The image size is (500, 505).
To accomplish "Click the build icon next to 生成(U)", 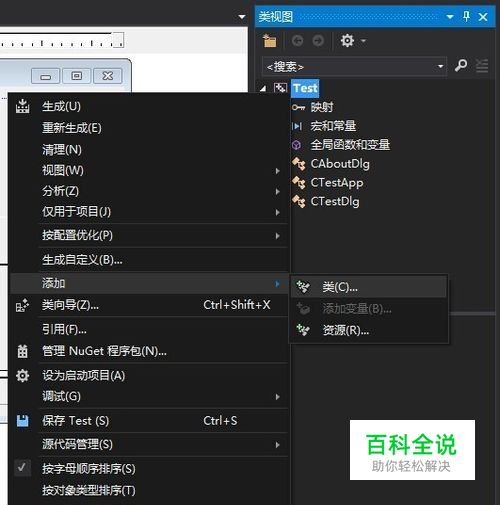I will pyautogui.click(x=22, y=106).
